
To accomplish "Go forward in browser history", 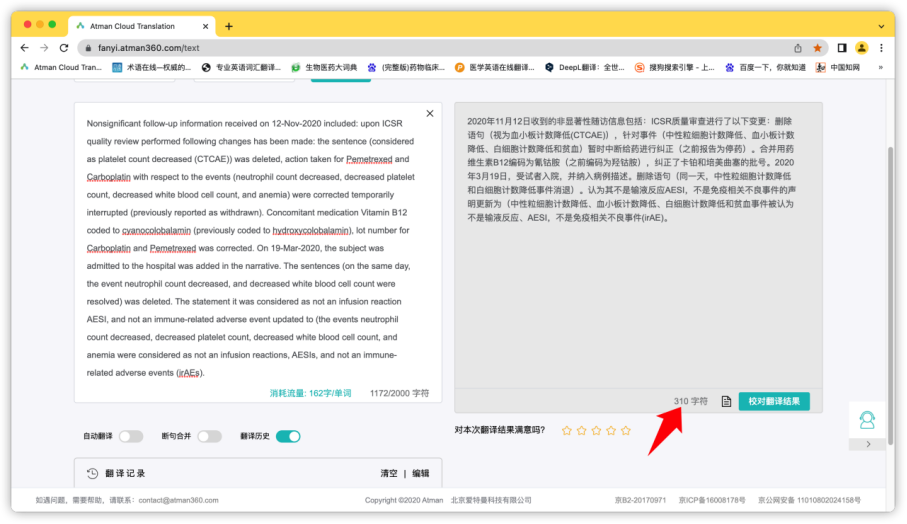I will (x=44, y=48).
